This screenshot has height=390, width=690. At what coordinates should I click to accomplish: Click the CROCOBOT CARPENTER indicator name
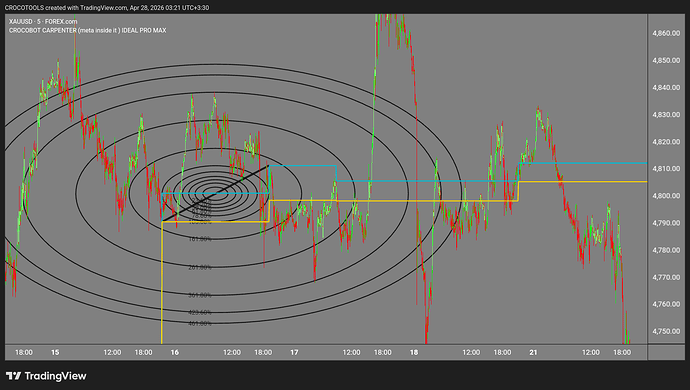pos(88,30)
